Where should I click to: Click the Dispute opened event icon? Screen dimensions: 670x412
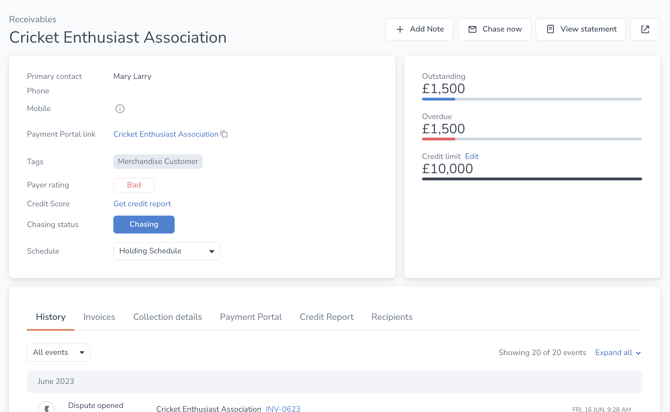(x=46, y=407)
